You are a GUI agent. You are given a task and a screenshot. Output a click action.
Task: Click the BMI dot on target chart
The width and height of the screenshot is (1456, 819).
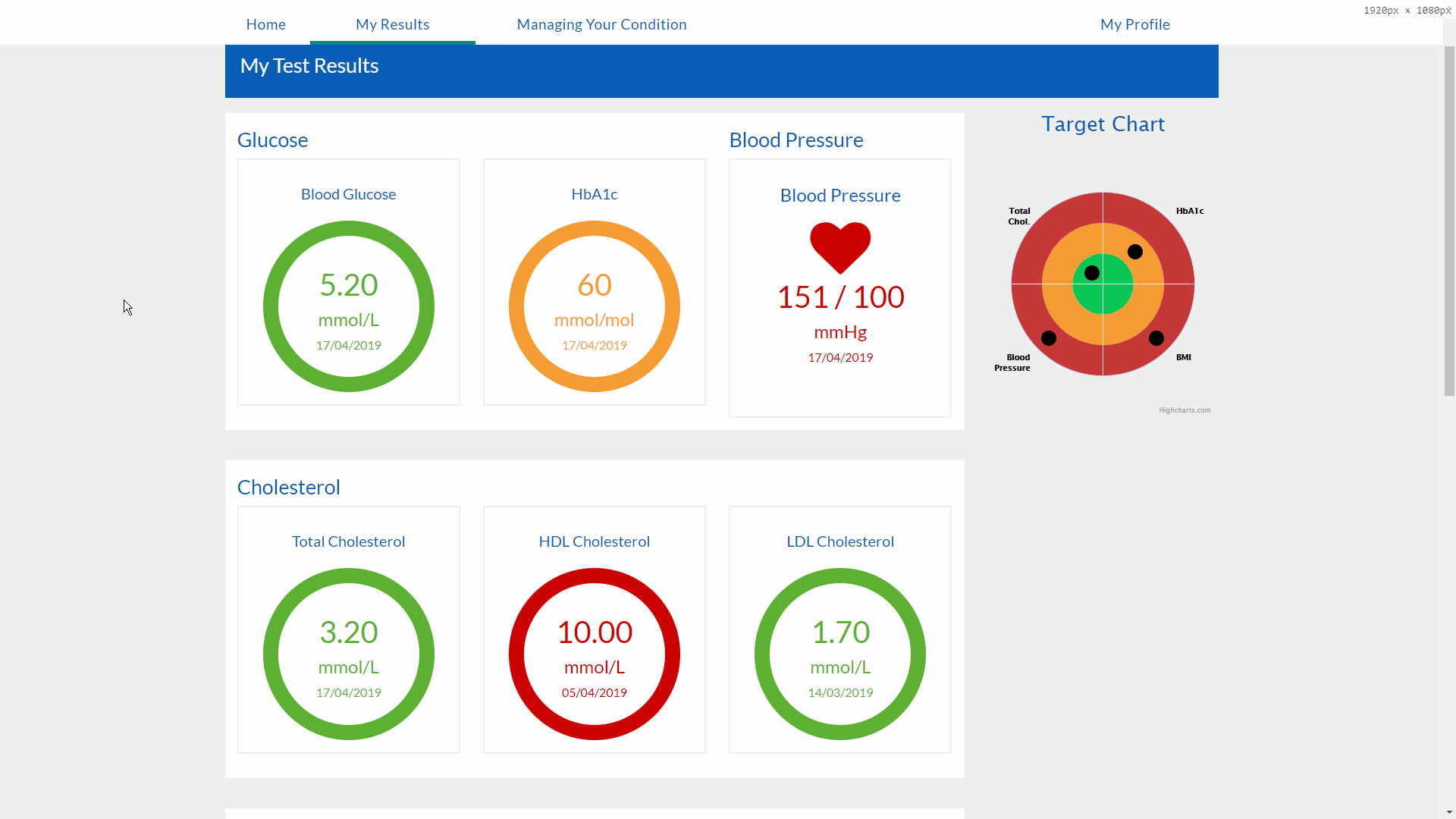(x=1156, y=338)
